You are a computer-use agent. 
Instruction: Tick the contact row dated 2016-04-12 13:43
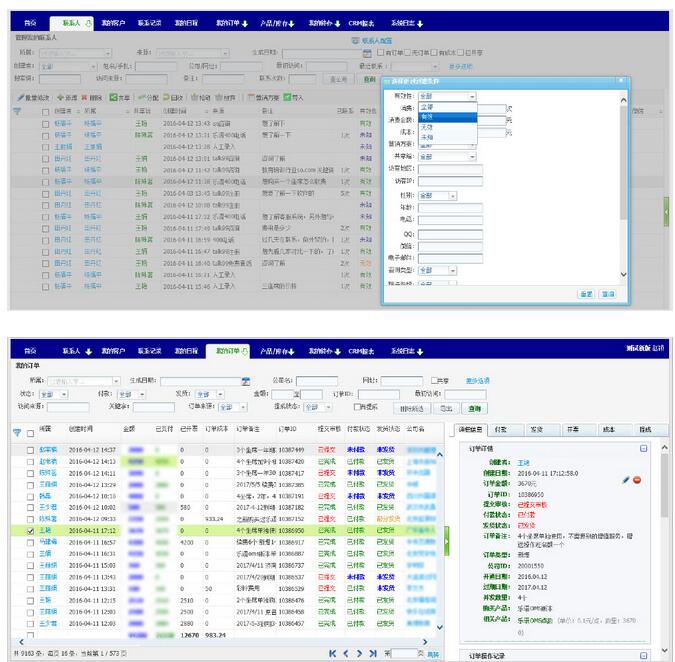click(x=45, y=124)
